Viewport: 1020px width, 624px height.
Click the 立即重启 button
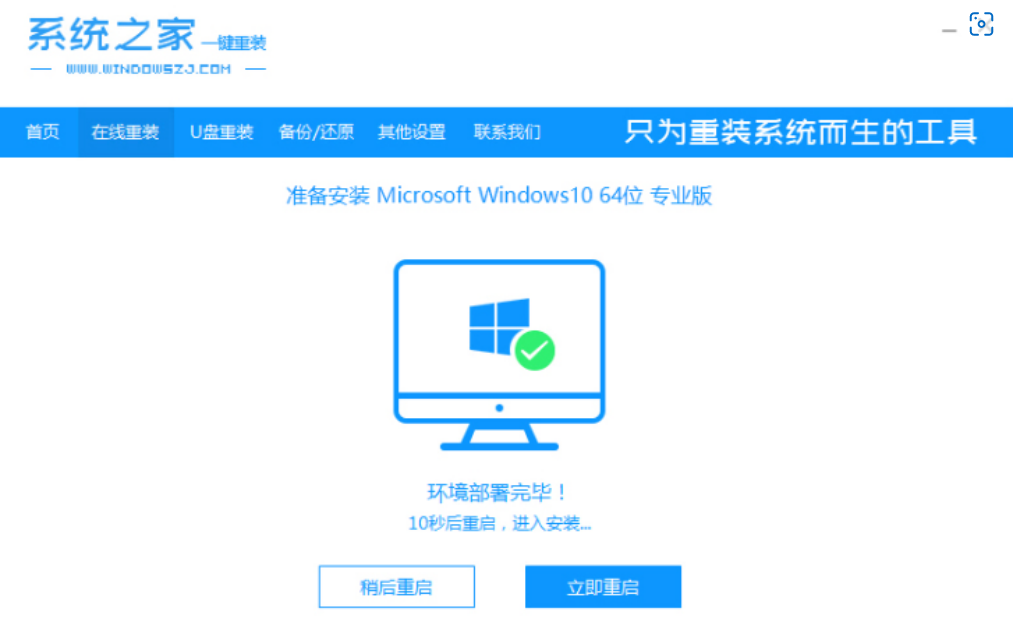tap(603, 587)
